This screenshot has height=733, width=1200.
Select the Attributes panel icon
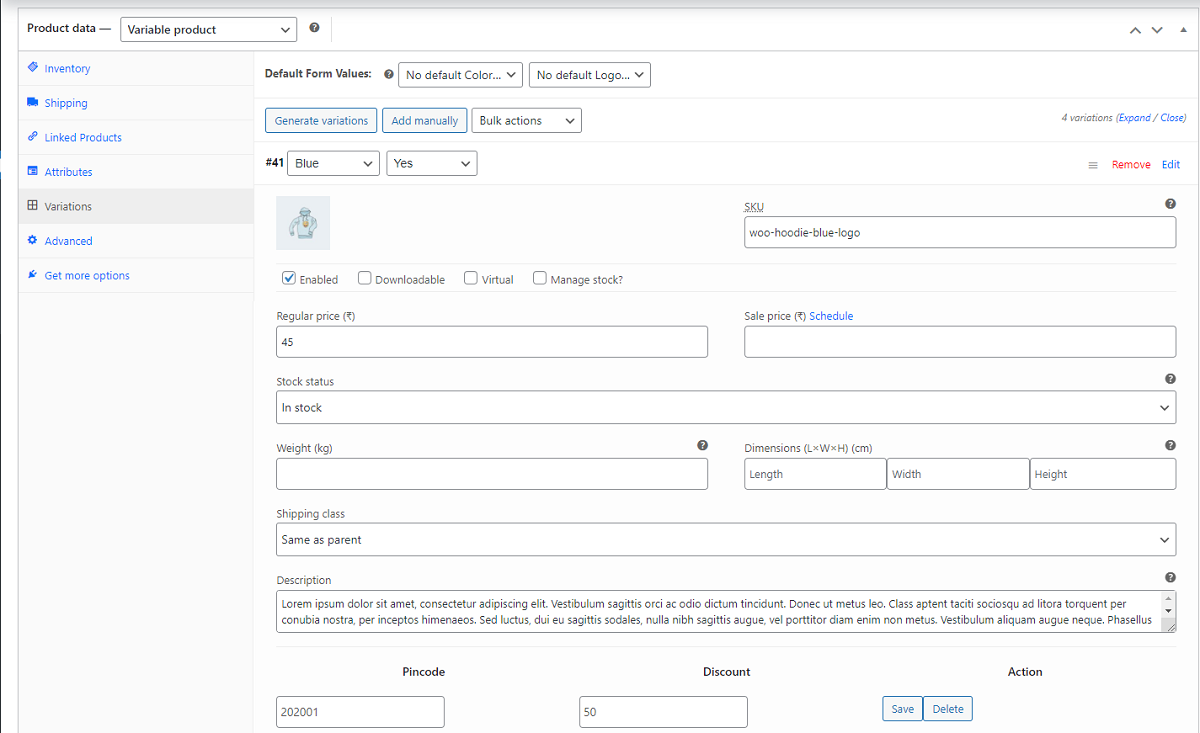[x=32, y=171]
